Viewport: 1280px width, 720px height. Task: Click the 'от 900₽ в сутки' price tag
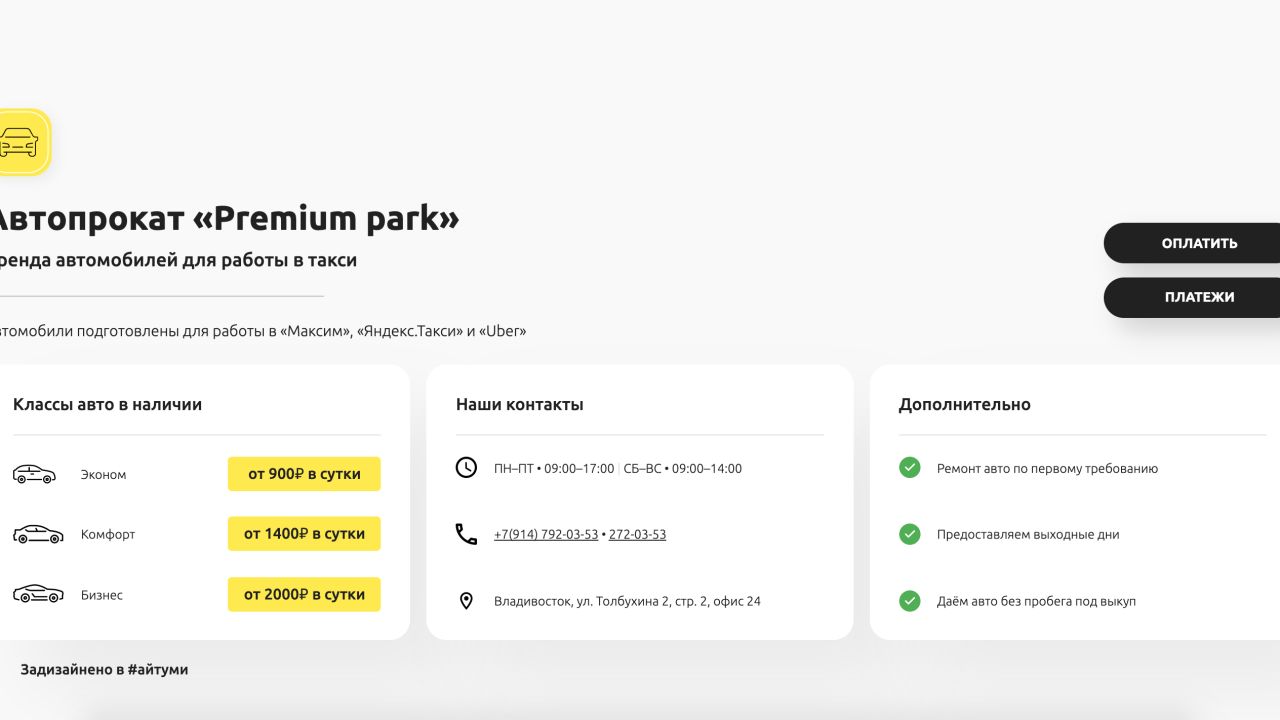click(x=304, y=473)
